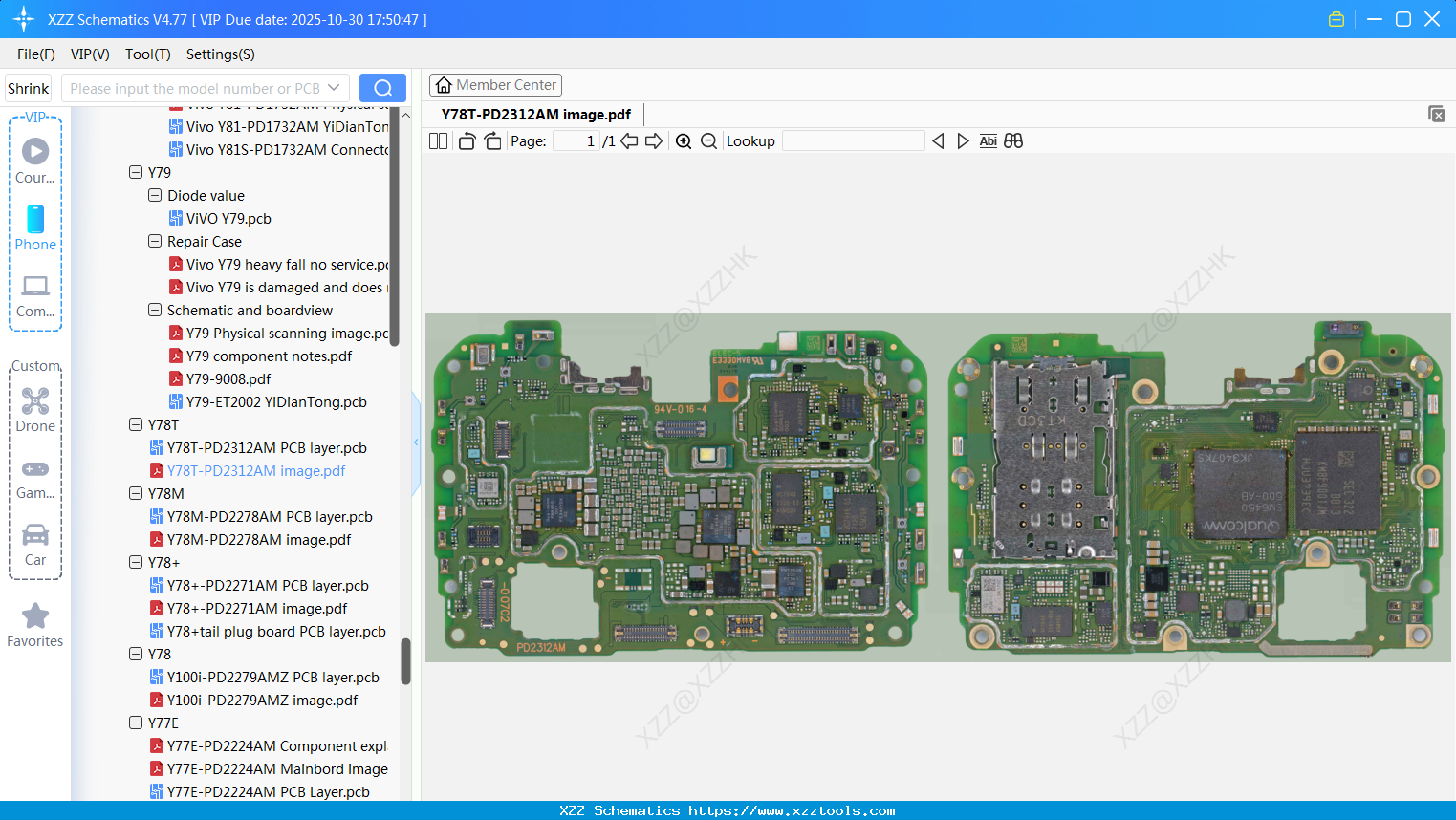The image size is (1456, 820).
Task: Click the binoculars find icon
Action: [1013, 141]
